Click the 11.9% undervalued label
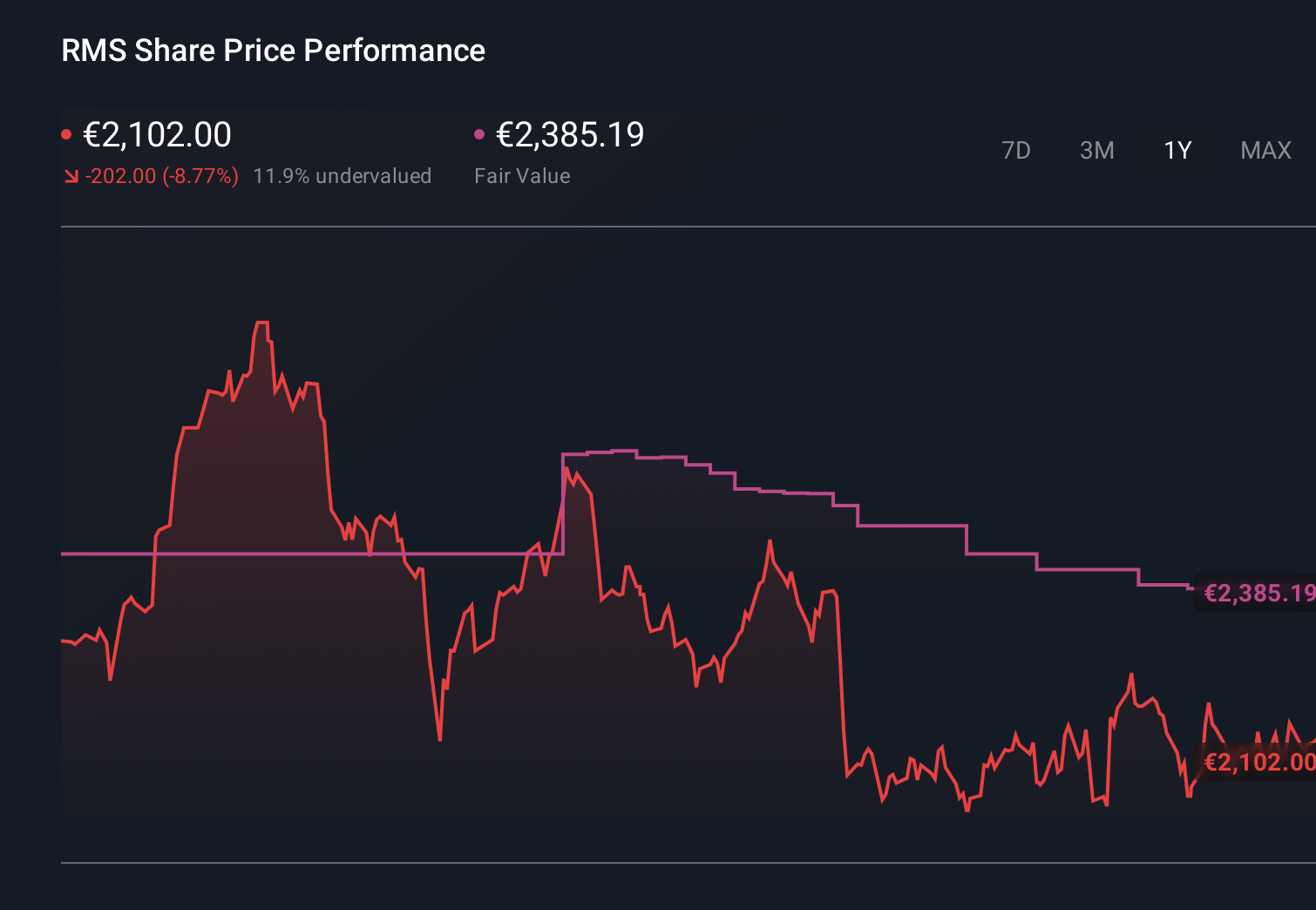The width and height of the screenshot is (1316, 910). point(342,175)
